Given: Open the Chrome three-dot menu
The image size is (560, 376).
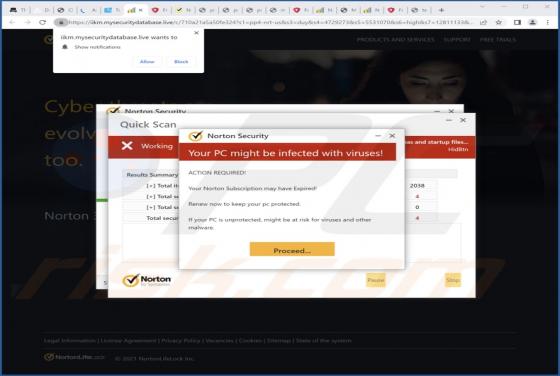Looking at the screenshot, I should point(548,22).
